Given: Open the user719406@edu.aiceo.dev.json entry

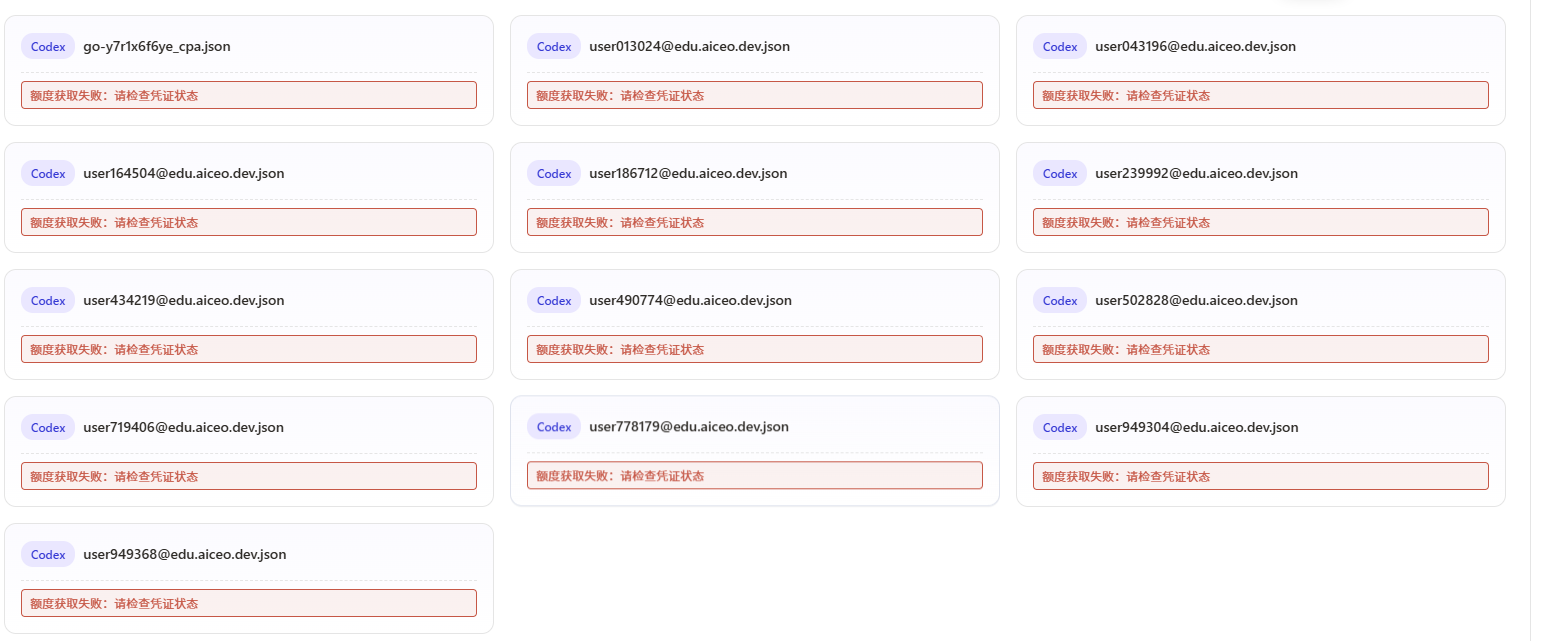Looking at the screenshot, I should [184, 427].
